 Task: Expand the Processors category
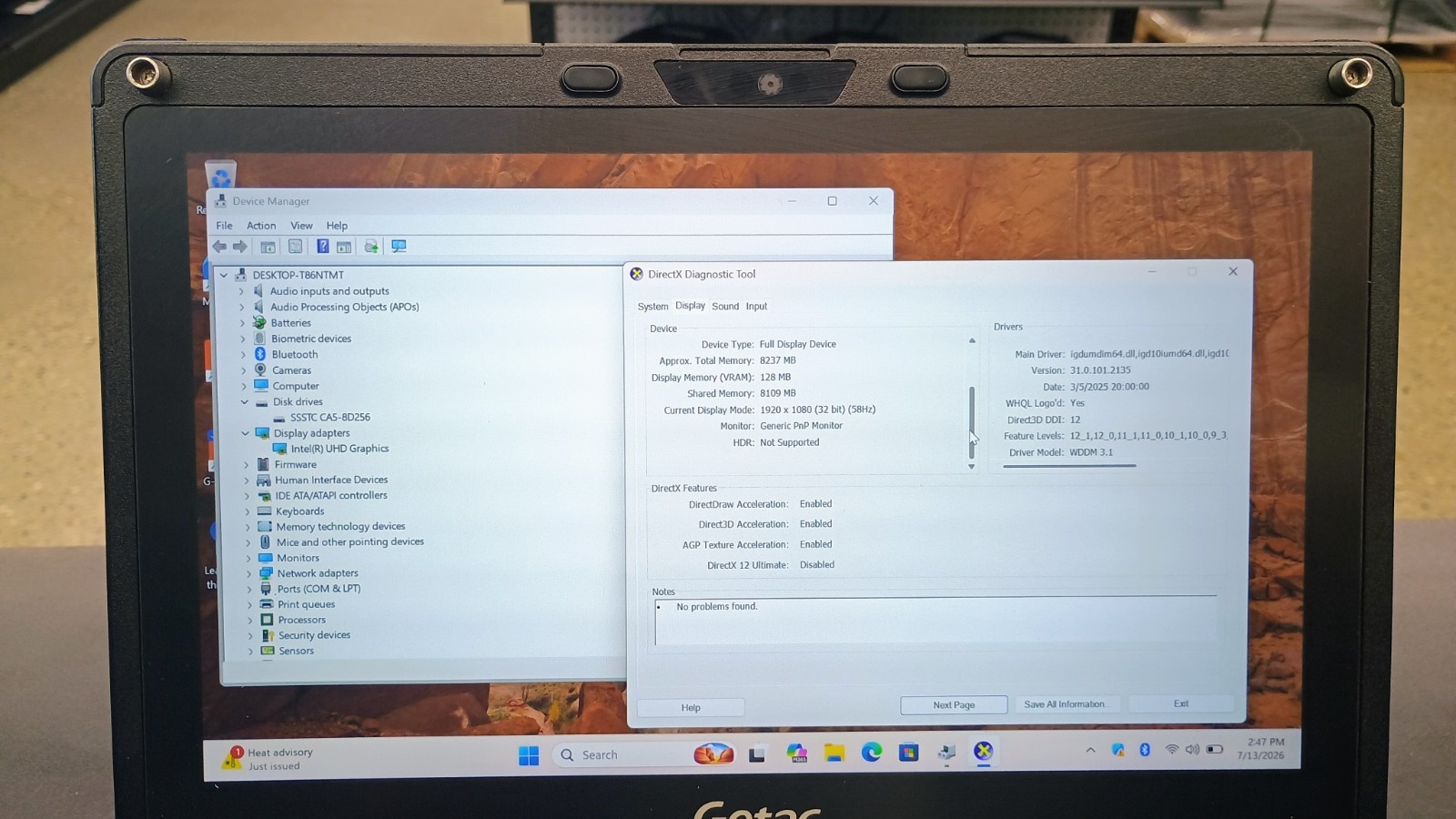(249, 621)
